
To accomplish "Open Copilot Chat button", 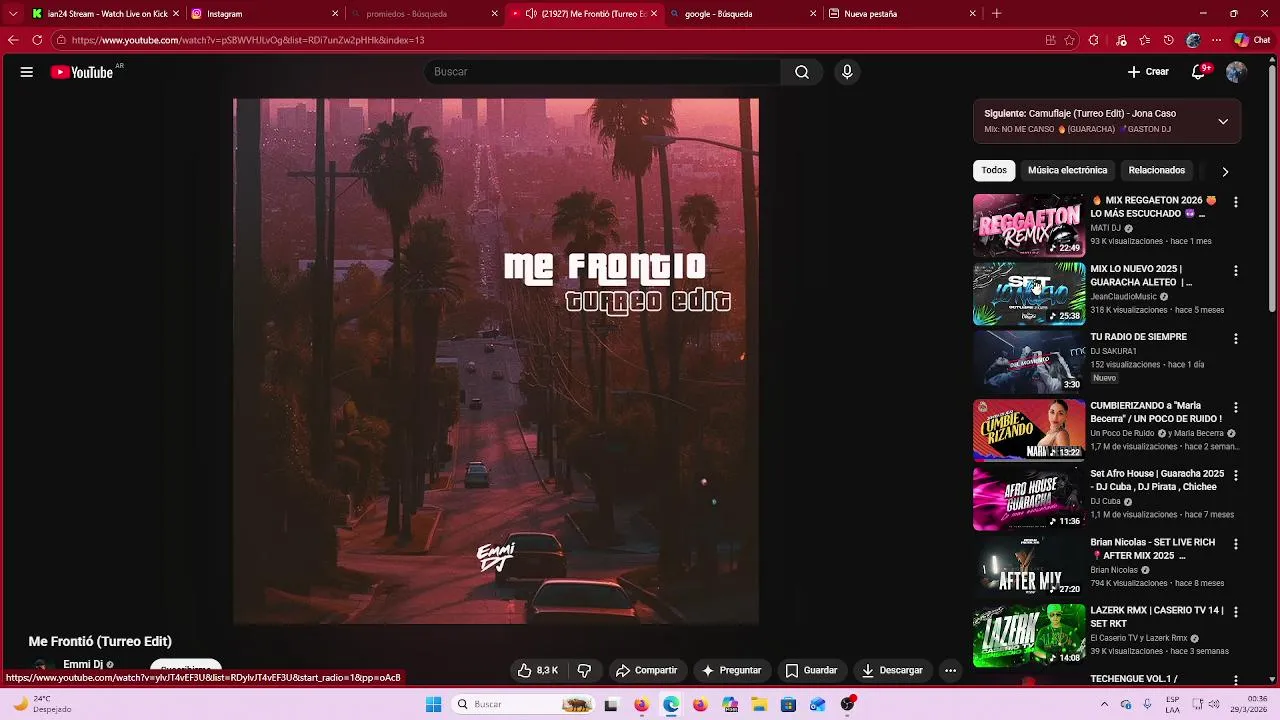I will pos(1254,40).
